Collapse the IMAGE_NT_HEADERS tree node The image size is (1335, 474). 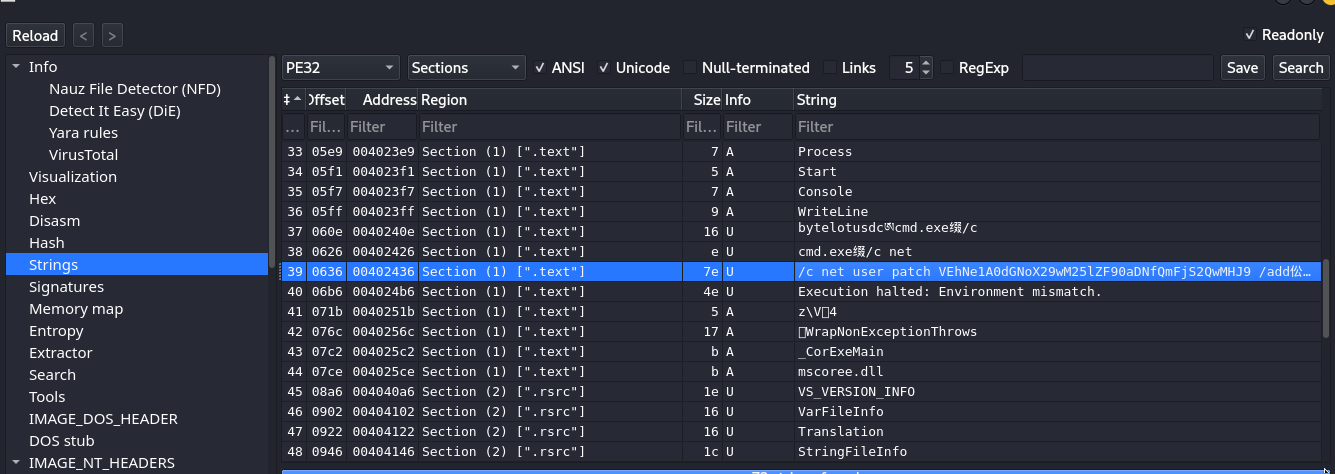[x=15, y=463]
